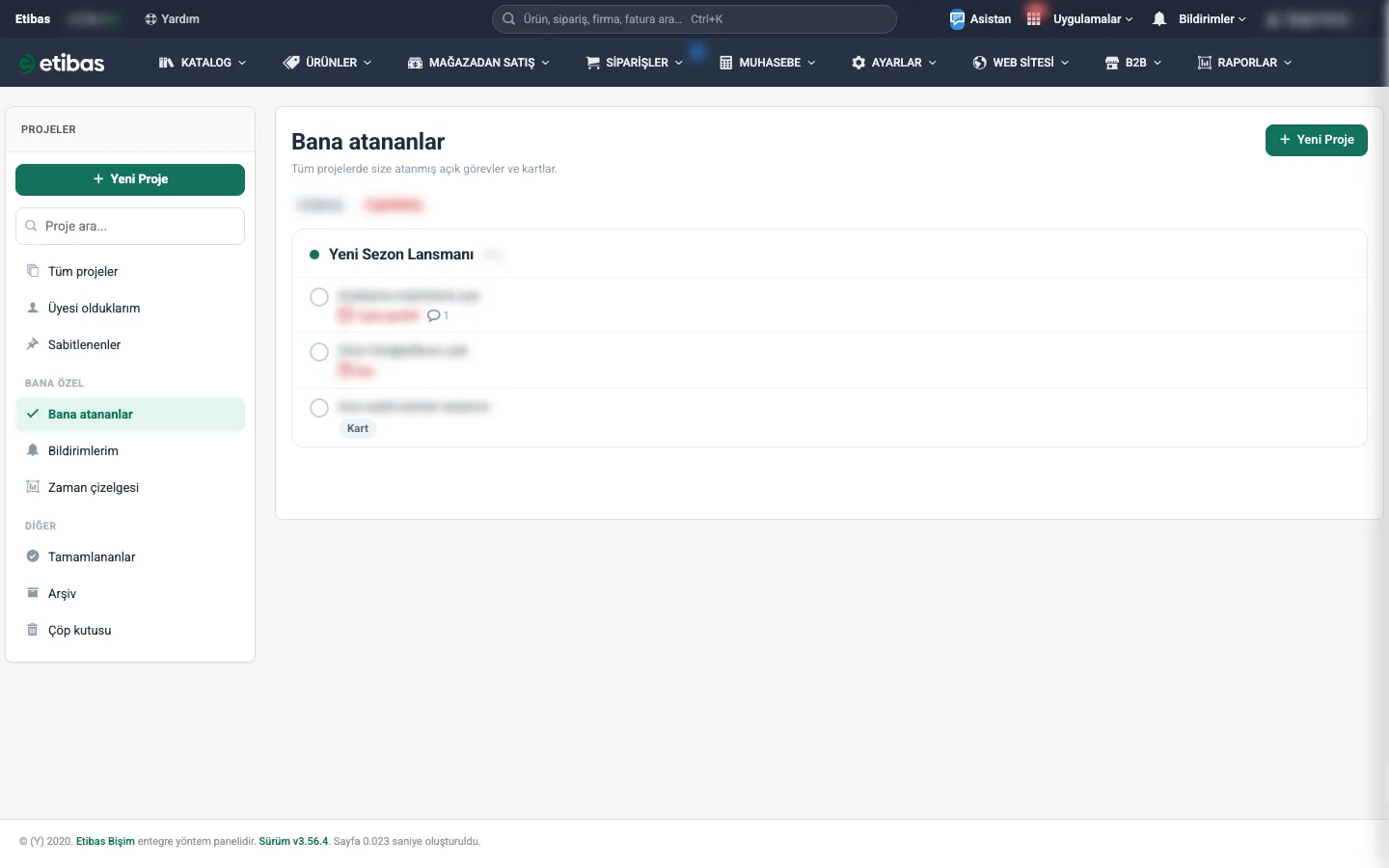Click the Çöp kutusu trash icon

pyautogui.click(x=33, y=630)
